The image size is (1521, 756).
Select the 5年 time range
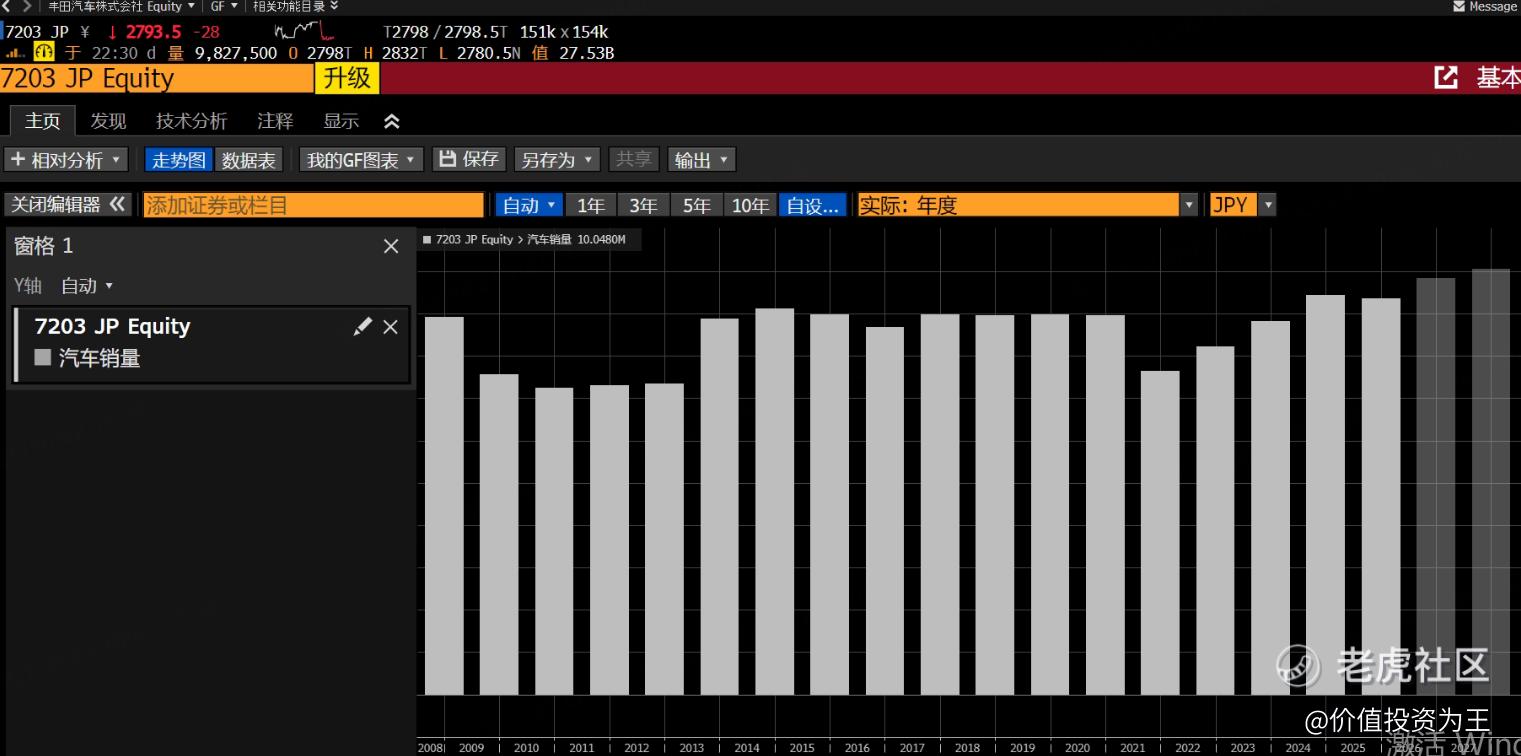pos(696,205)
